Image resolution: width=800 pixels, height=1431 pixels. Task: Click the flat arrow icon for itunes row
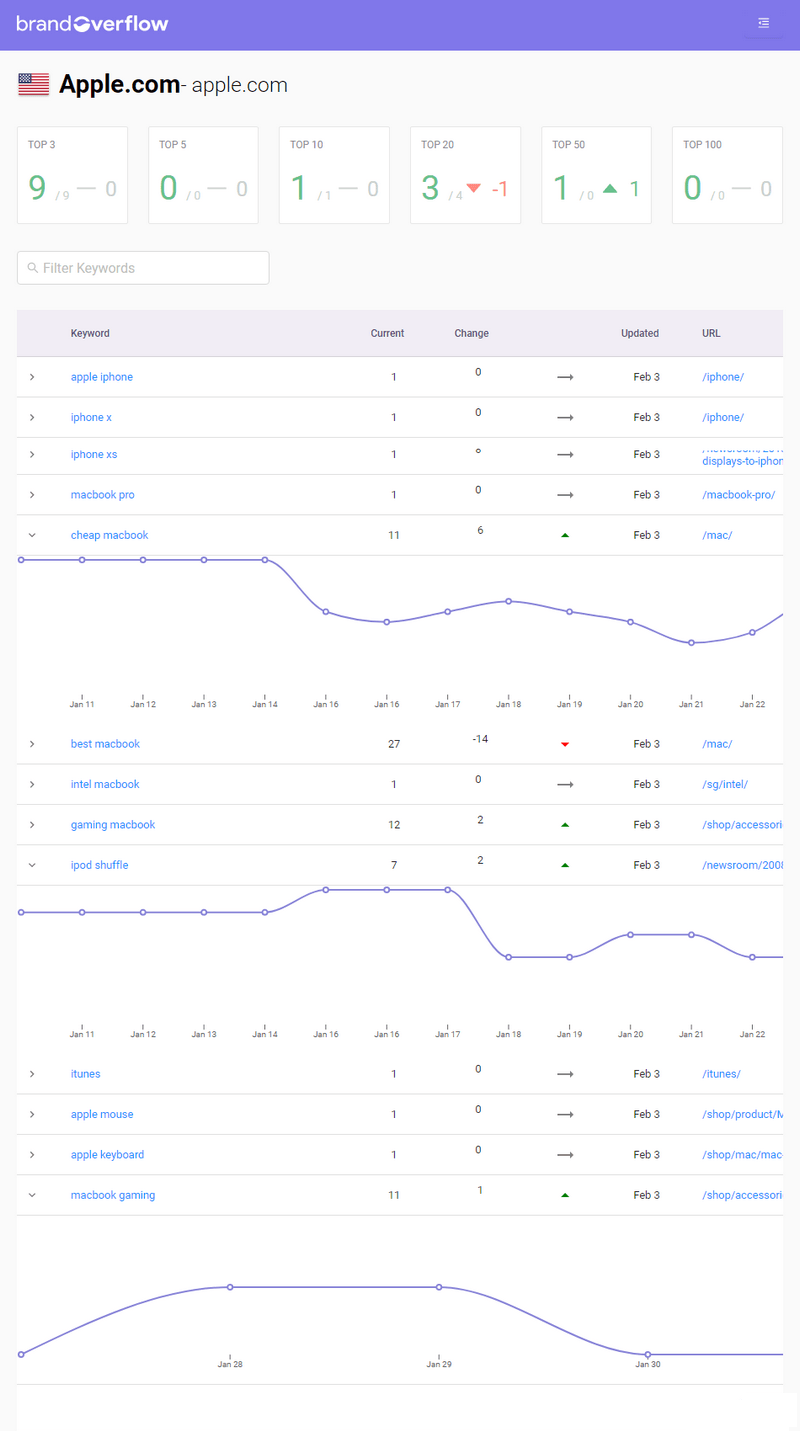click(565, 1074)
